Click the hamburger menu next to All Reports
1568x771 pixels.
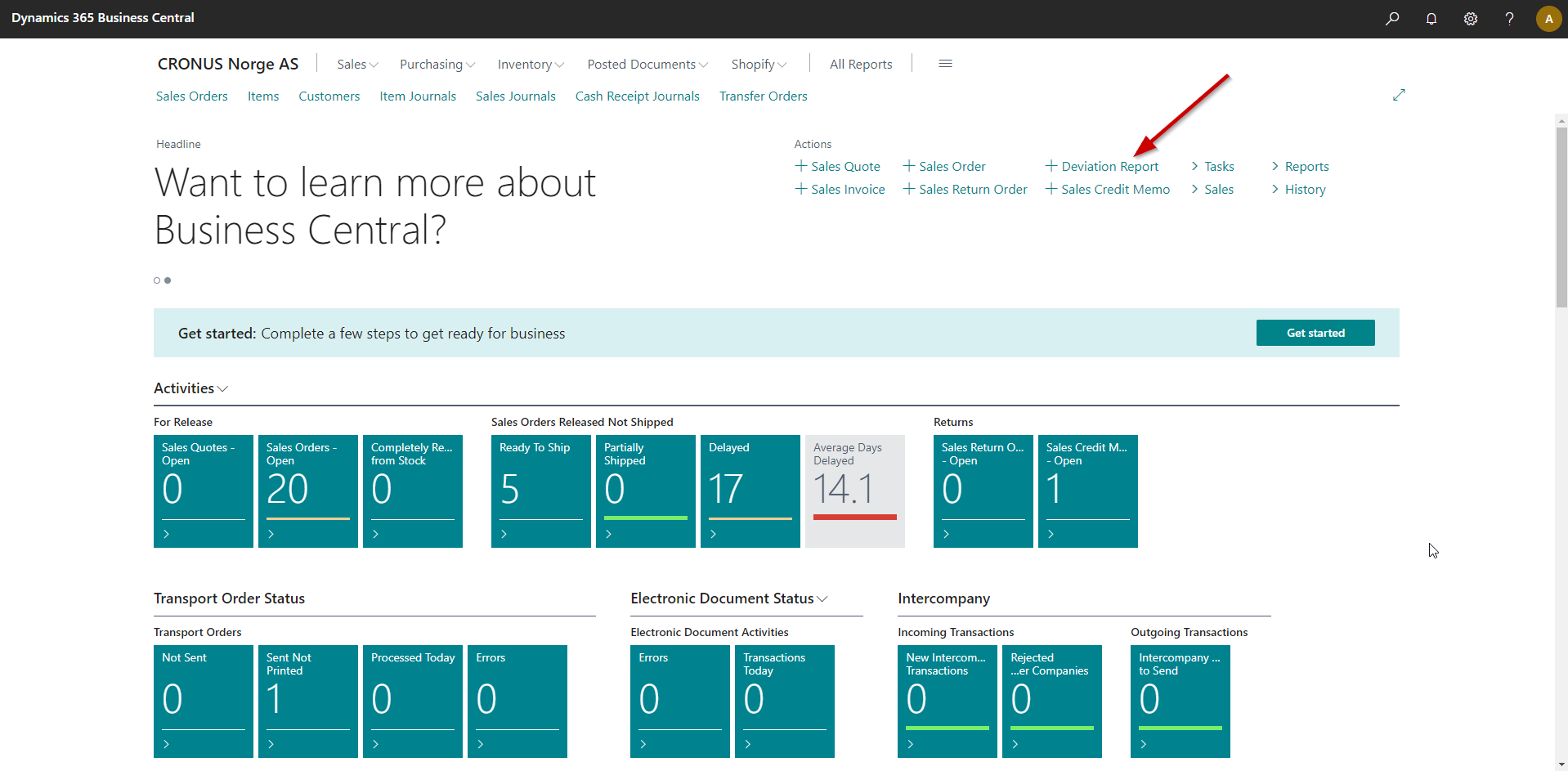click(x=945, y=63)
